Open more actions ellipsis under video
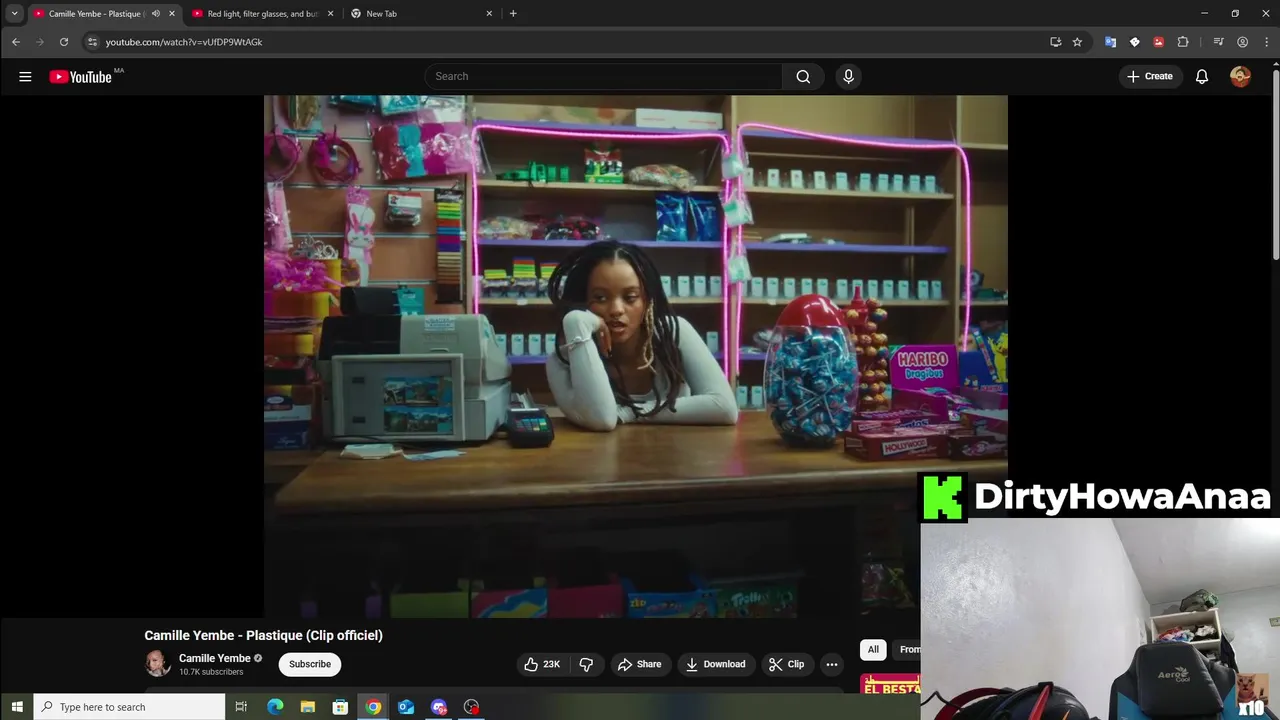This screenshot has width=1280, height=720. pyautogui.click(x=831, y=664)
